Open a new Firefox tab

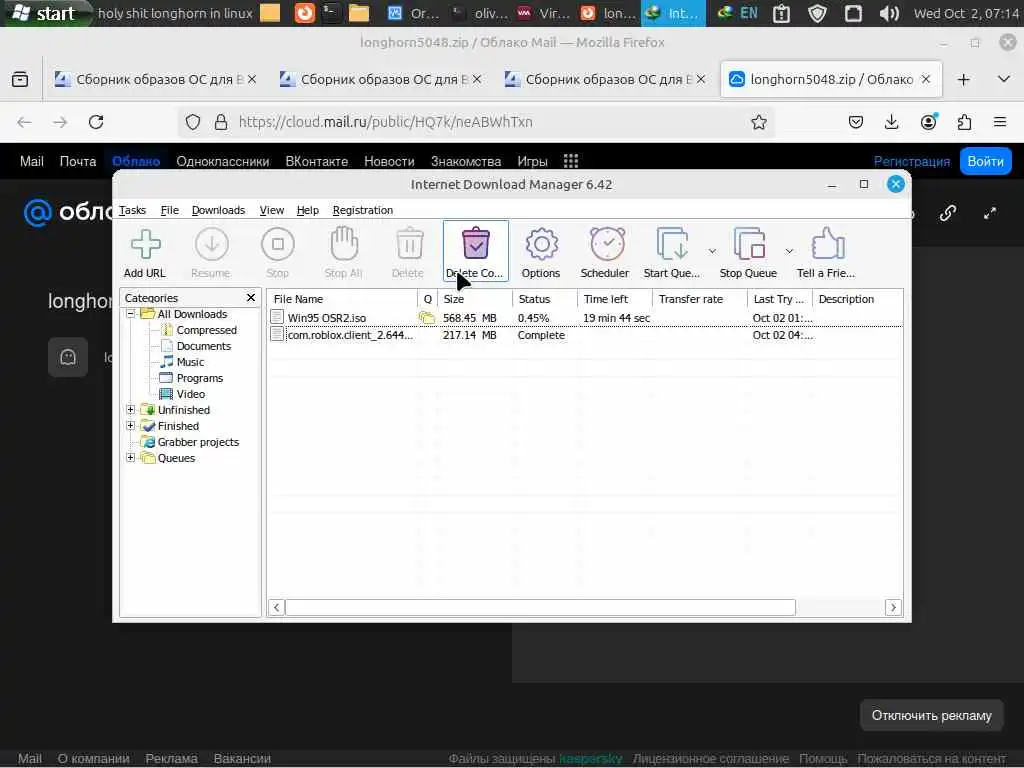click(963, 80)
